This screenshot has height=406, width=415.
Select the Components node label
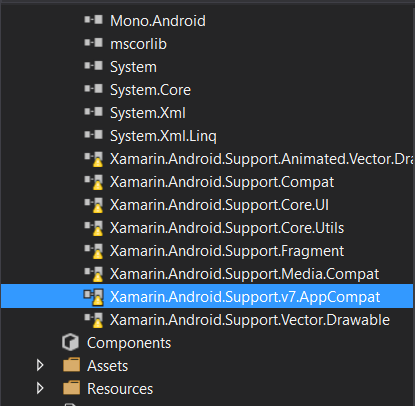click(x=129, y=343)
